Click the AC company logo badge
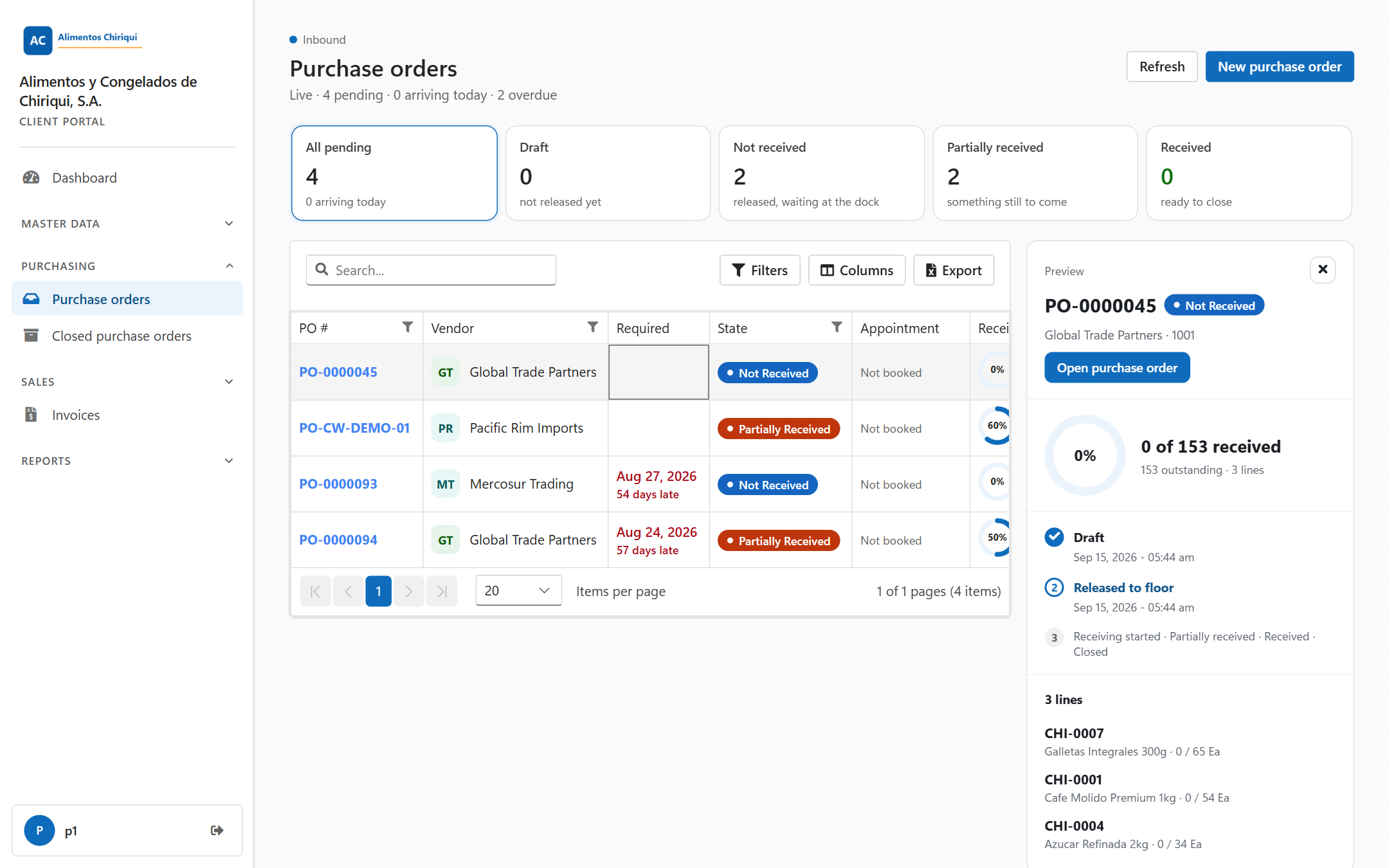Image resolution: width=1389 pixels, height=868 pixels. click(37, 40)
